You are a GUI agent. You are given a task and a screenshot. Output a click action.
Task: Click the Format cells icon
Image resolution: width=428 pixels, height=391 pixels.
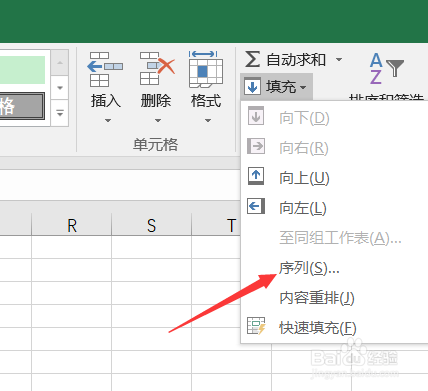[x=206, y=69]
